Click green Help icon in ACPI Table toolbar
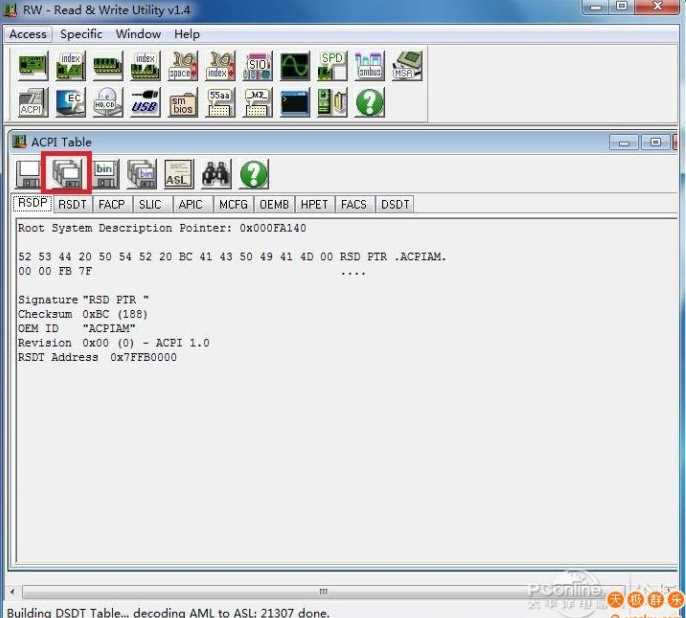The width and height of the screenshot is (686, 618). (x=254, y=174)
